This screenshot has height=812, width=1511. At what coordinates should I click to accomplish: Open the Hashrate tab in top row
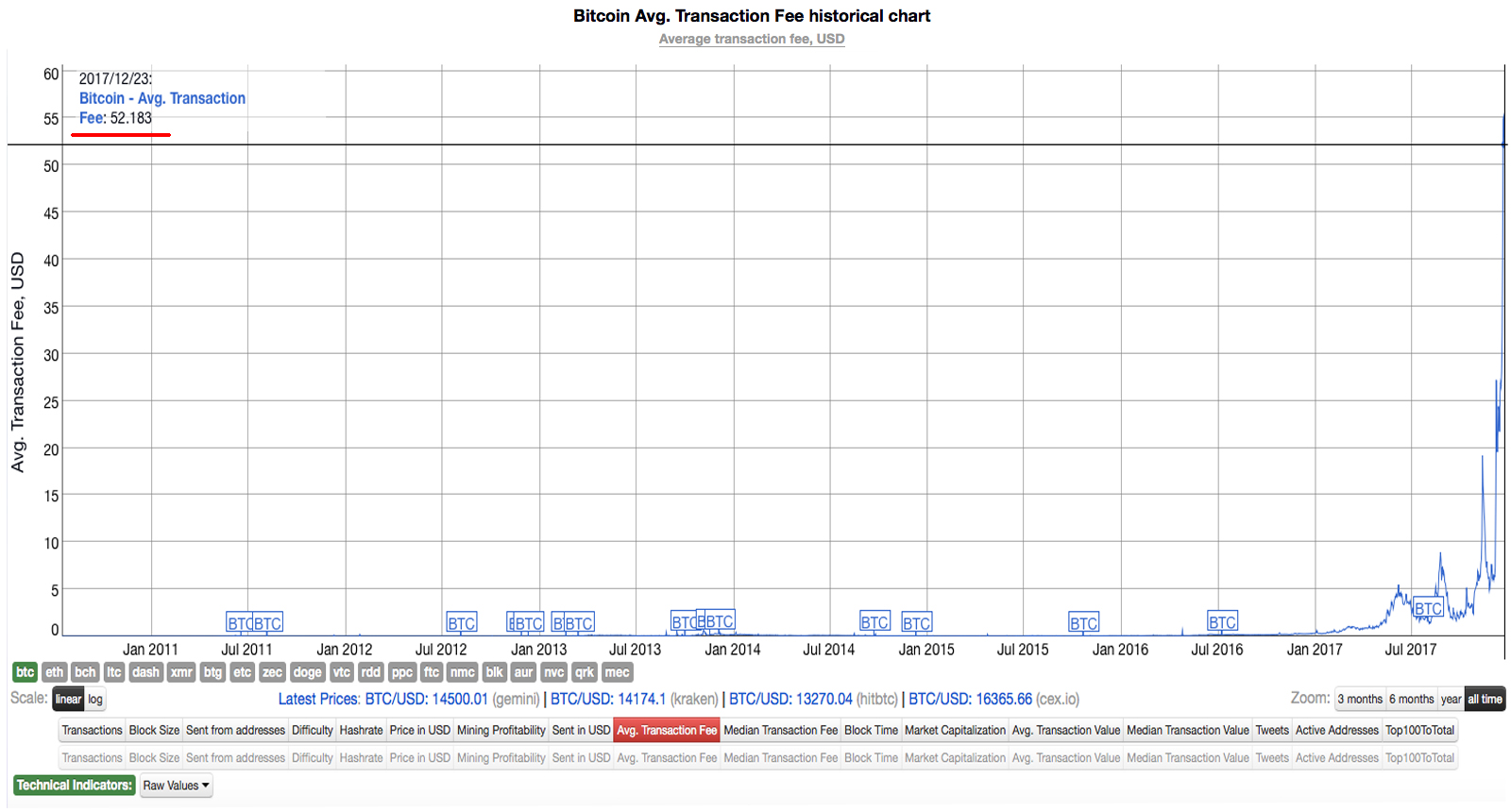click(361, 731)
